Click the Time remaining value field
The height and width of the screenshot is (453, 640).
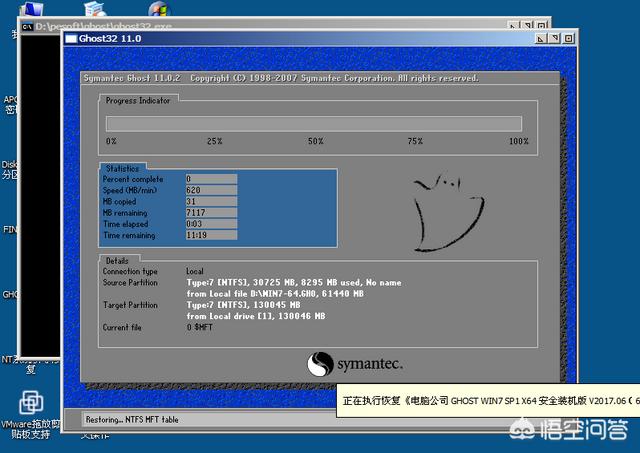[211, 234]
